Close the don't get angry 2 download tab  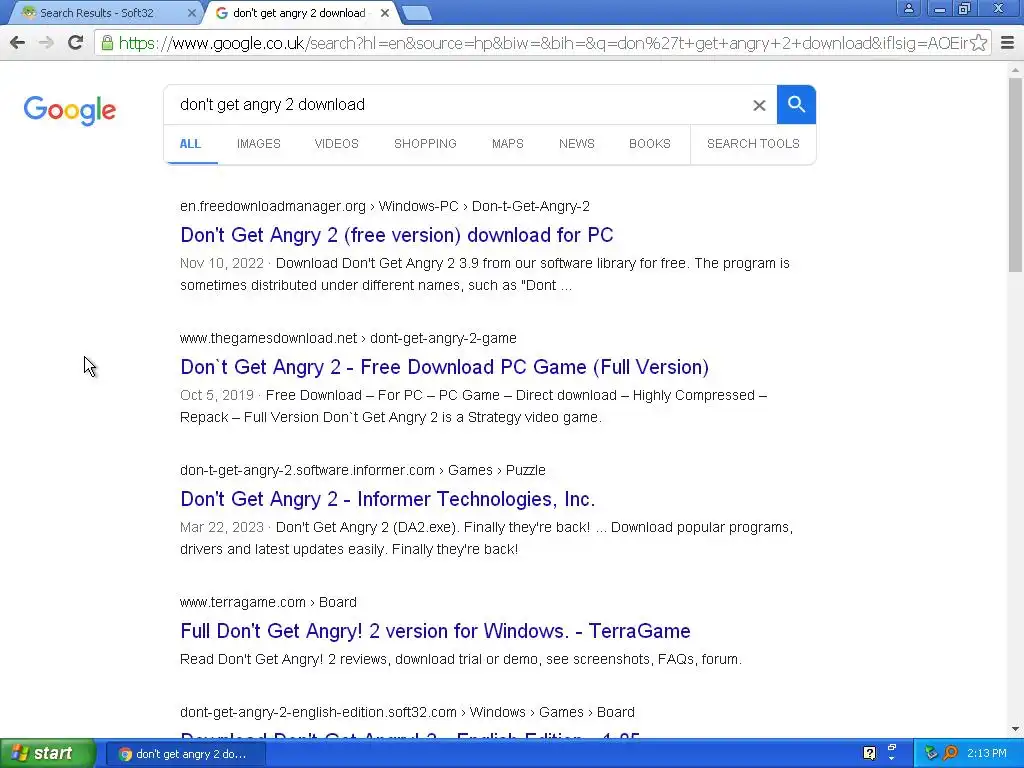[385, 13]
